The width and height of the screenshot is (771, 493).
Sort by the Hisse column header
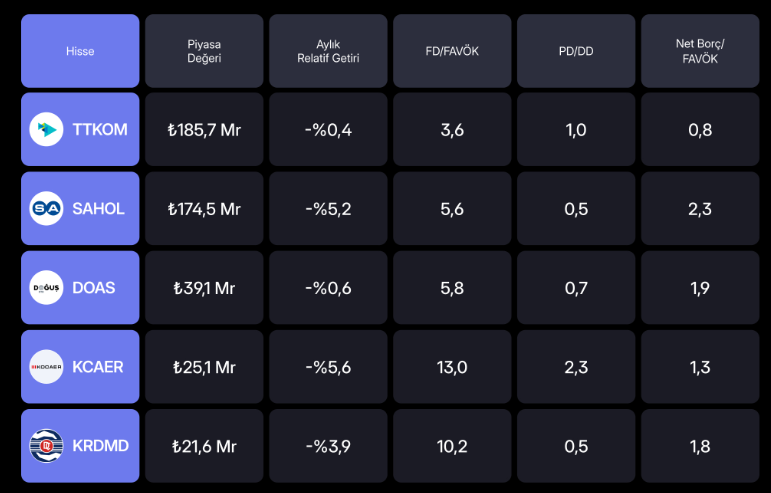coord(80,51)
